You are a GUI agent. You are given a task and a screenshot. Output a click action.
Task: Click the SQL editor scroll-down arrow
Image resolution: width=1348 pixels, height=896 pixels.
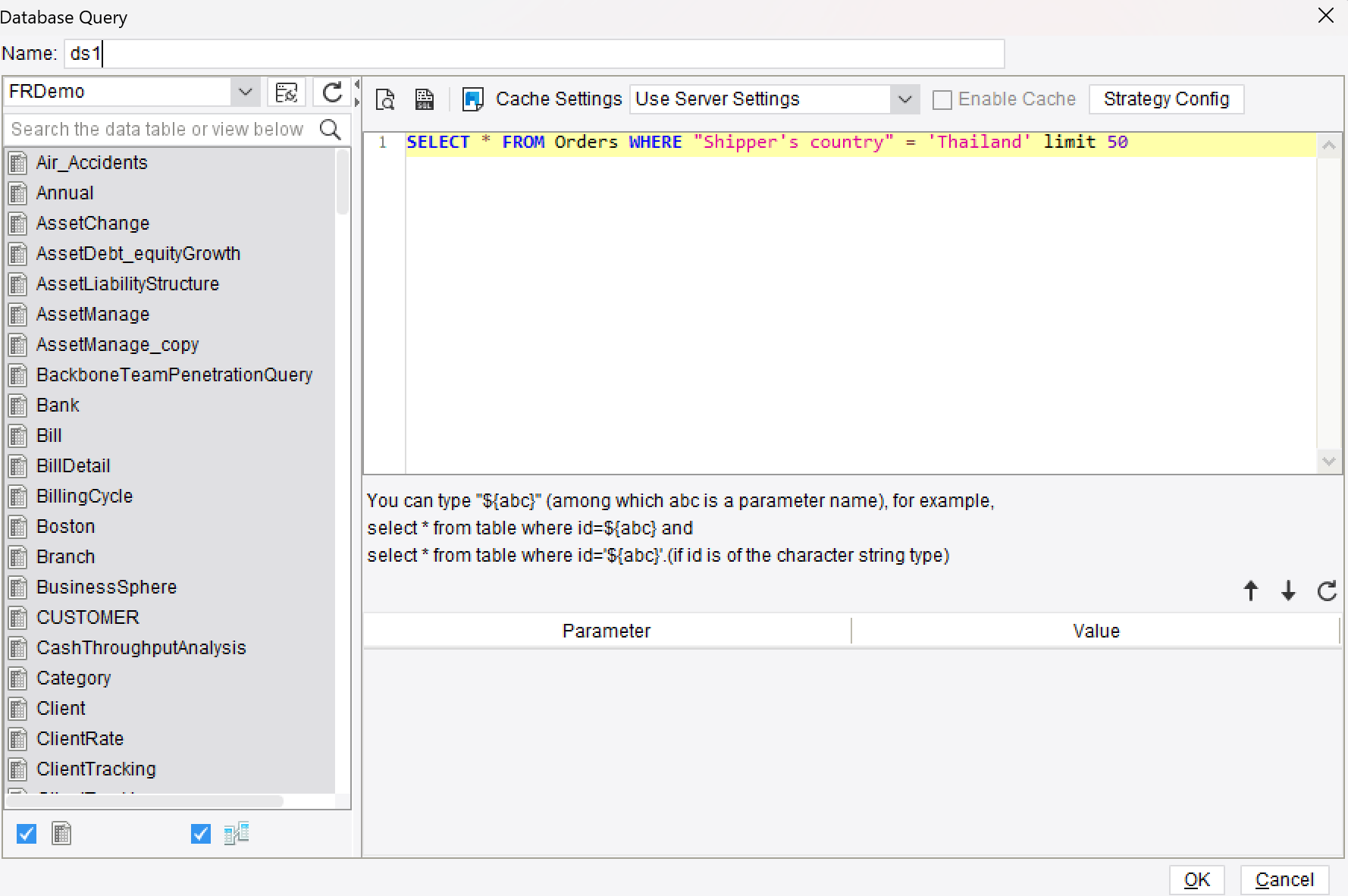click(x=1329, y=461)
